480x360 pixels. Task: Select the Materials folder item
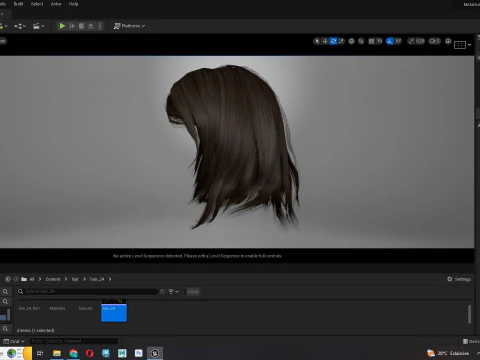(57, 309)
